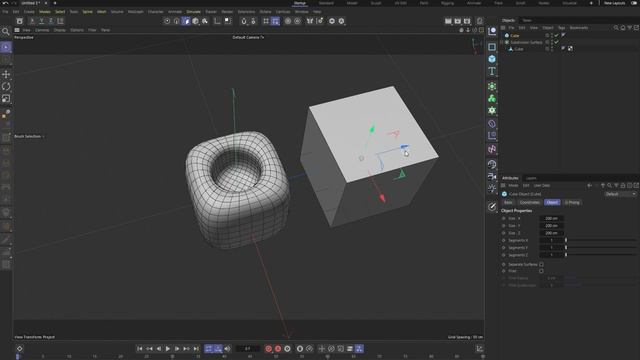Click the Attributes panel back arrow
This screenshot has height=360, width=640.
tap(589, 185)
